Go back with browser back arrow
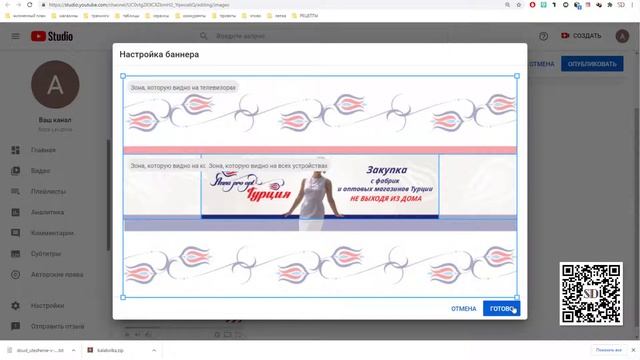 coord(7,5)
